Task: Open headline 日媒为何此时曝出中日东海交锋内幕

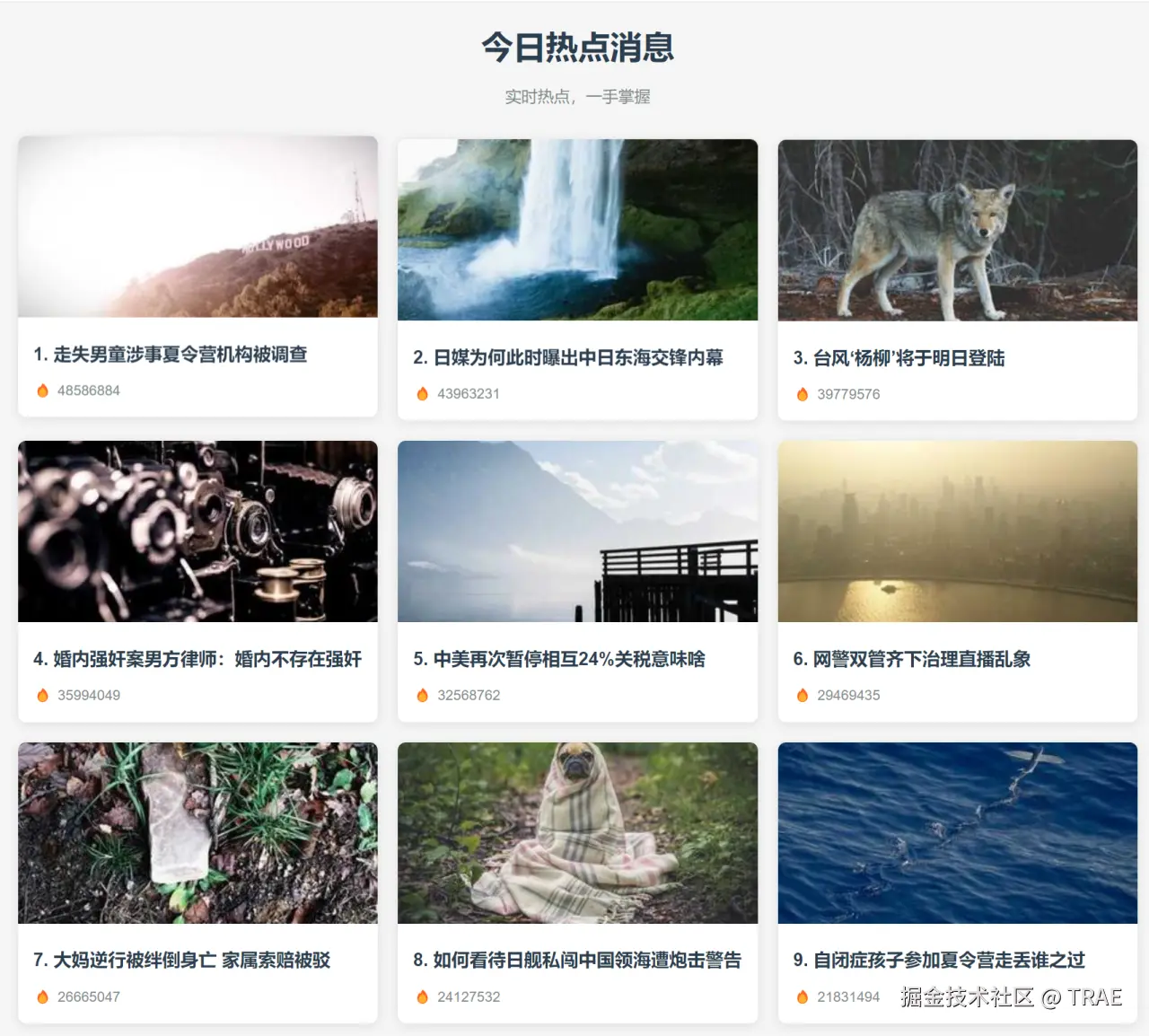Action: pos(568,357)
